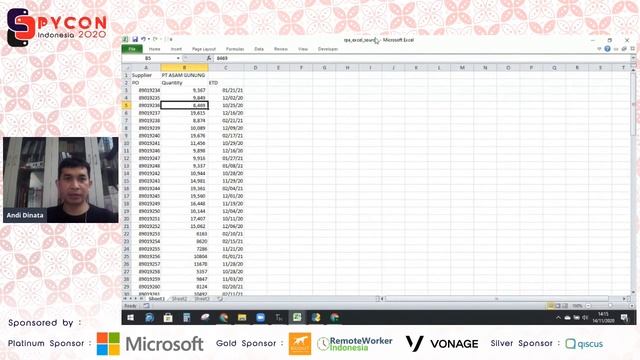640x360 pixels.
Task: Click the Undo arrow in the title bar
Action: [x=143, y=39]
